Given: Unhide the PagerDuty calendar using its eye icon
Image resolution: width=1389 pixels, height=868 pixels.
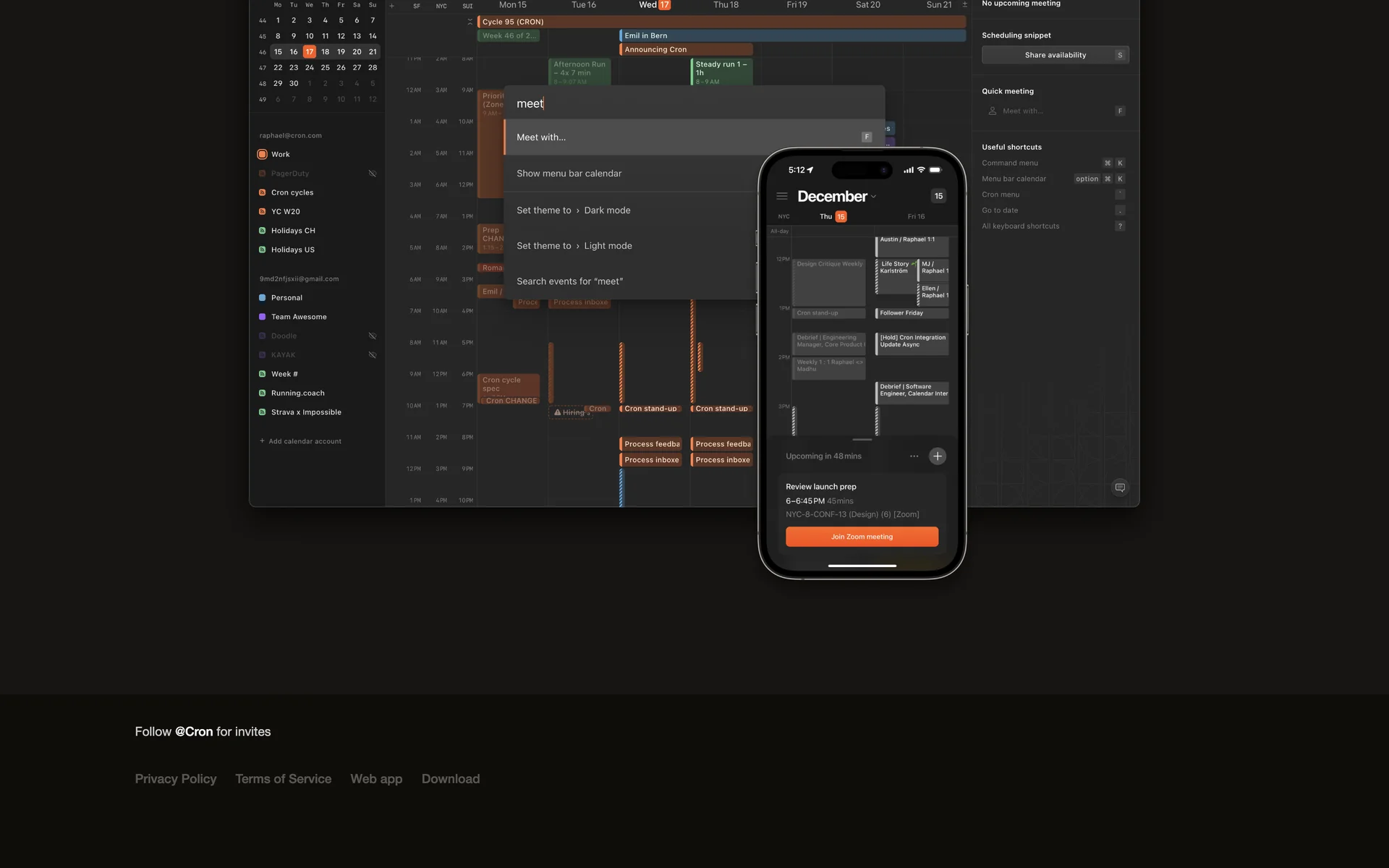Looking at the screenshot, I should [x=373, y=174].
